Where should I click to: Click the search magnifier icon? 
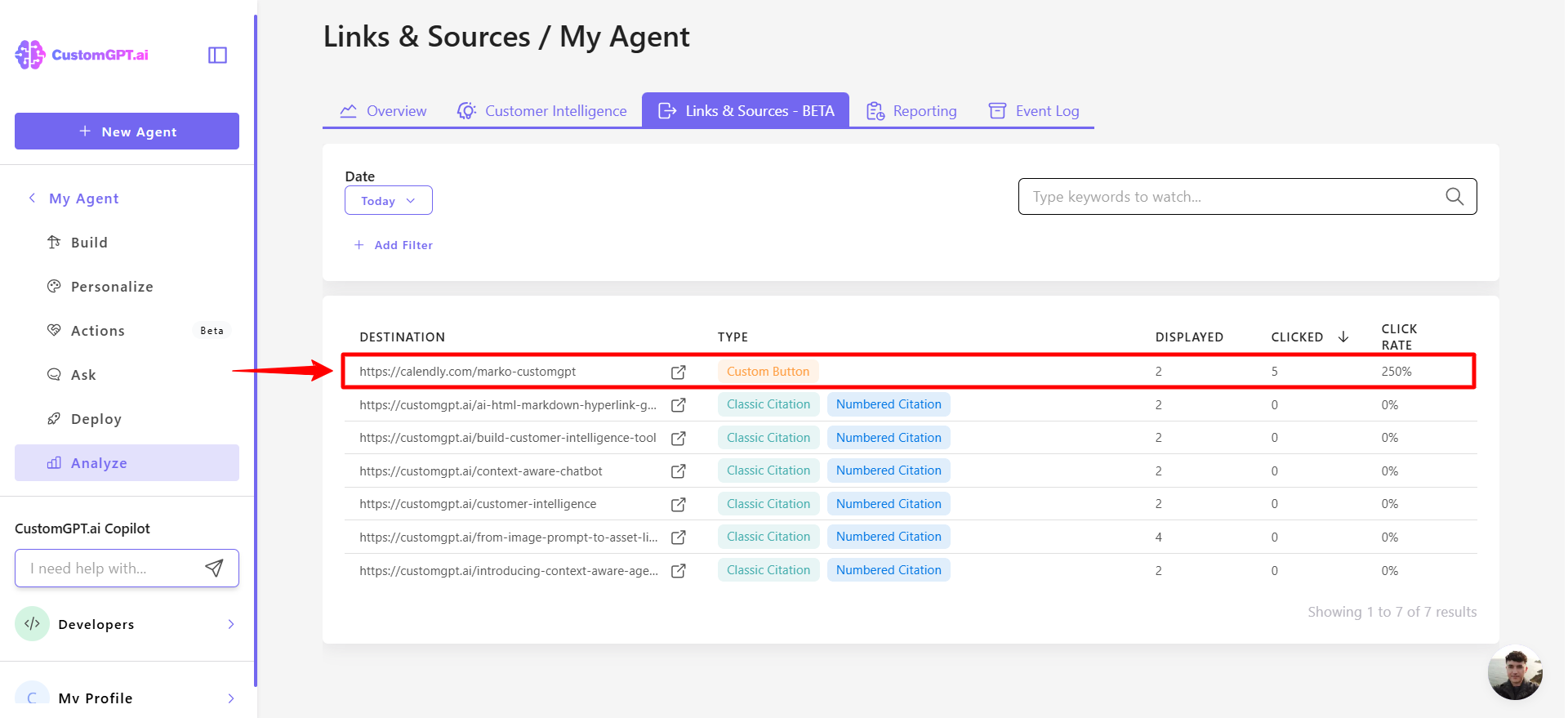[x=1454, y=196]
